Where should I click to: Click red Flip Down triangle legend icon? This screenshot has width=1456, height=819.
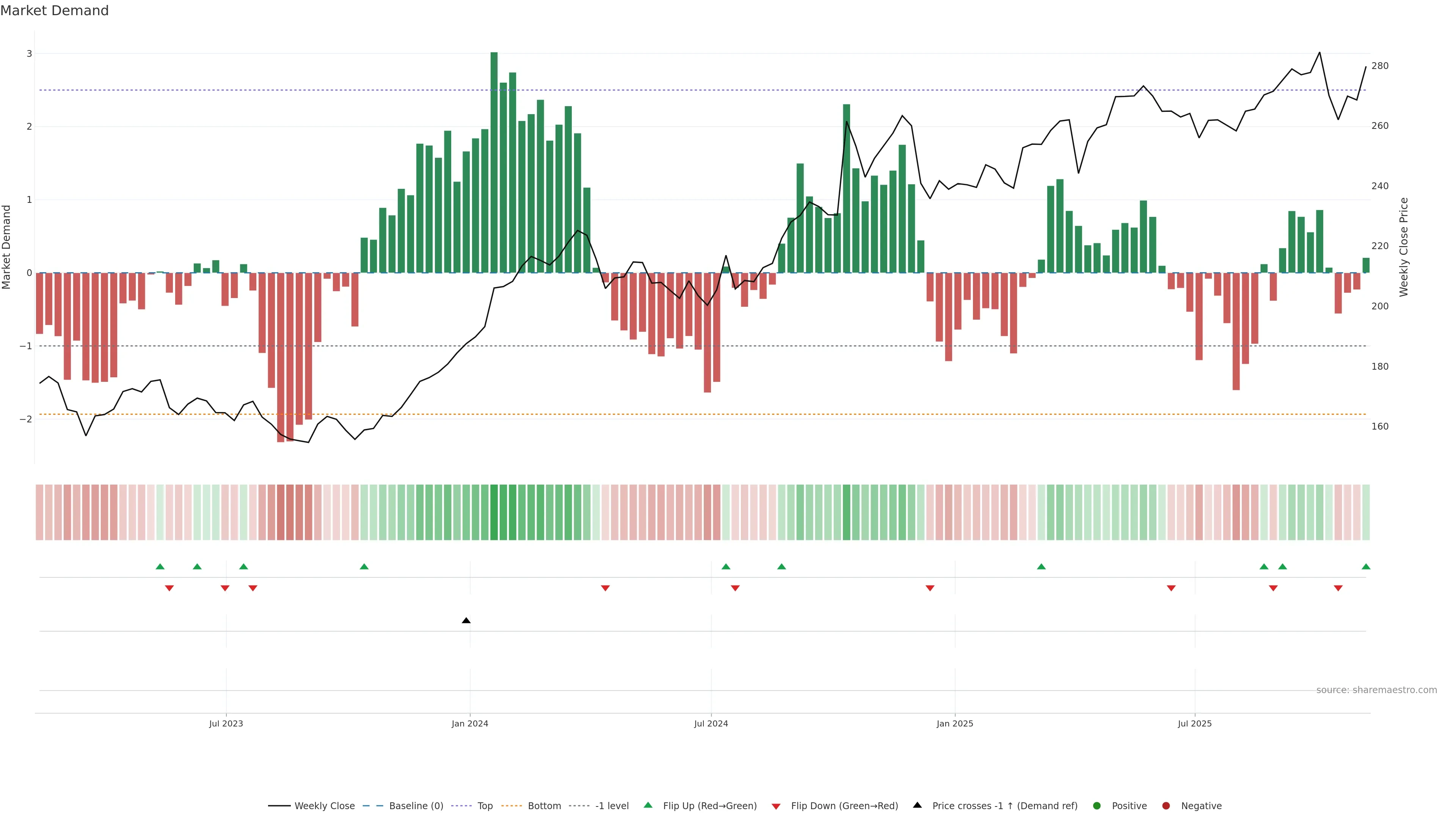776,806
